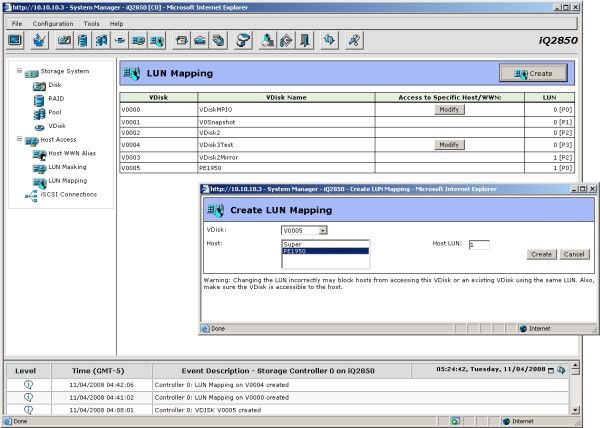Click the refresh arrows toolbar icon
The height and width of the screenshot is (428, 600).
point(329,40)
